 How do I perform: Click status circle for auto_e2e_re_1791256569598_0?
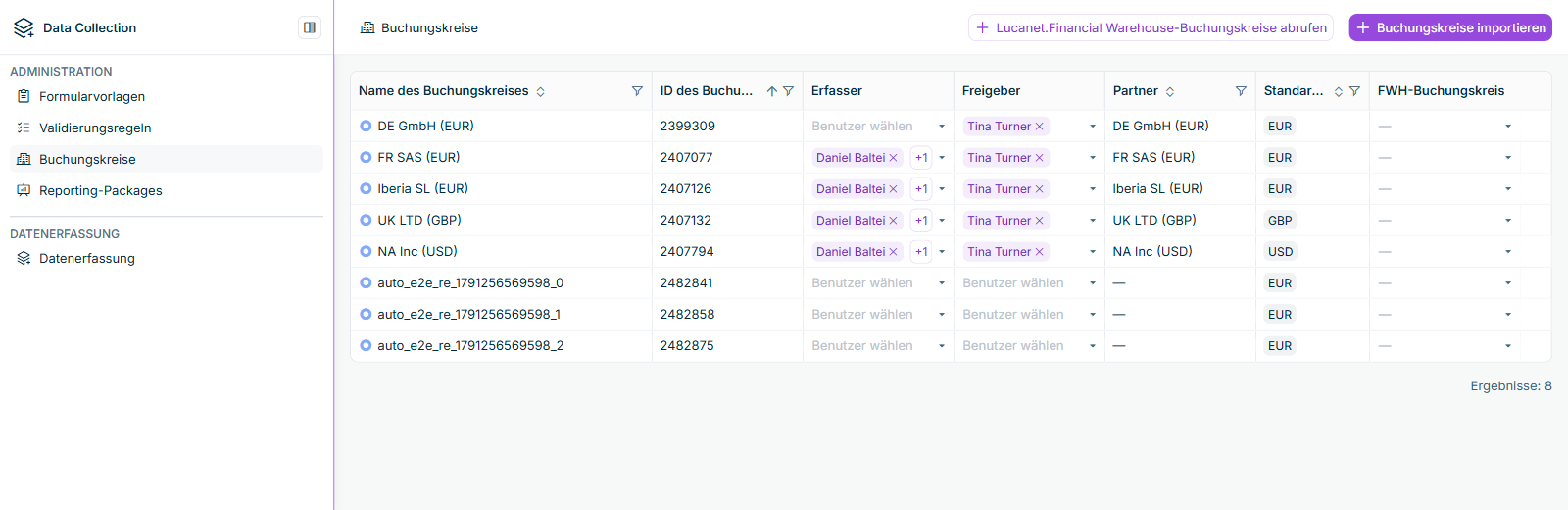tap(366, 282)
